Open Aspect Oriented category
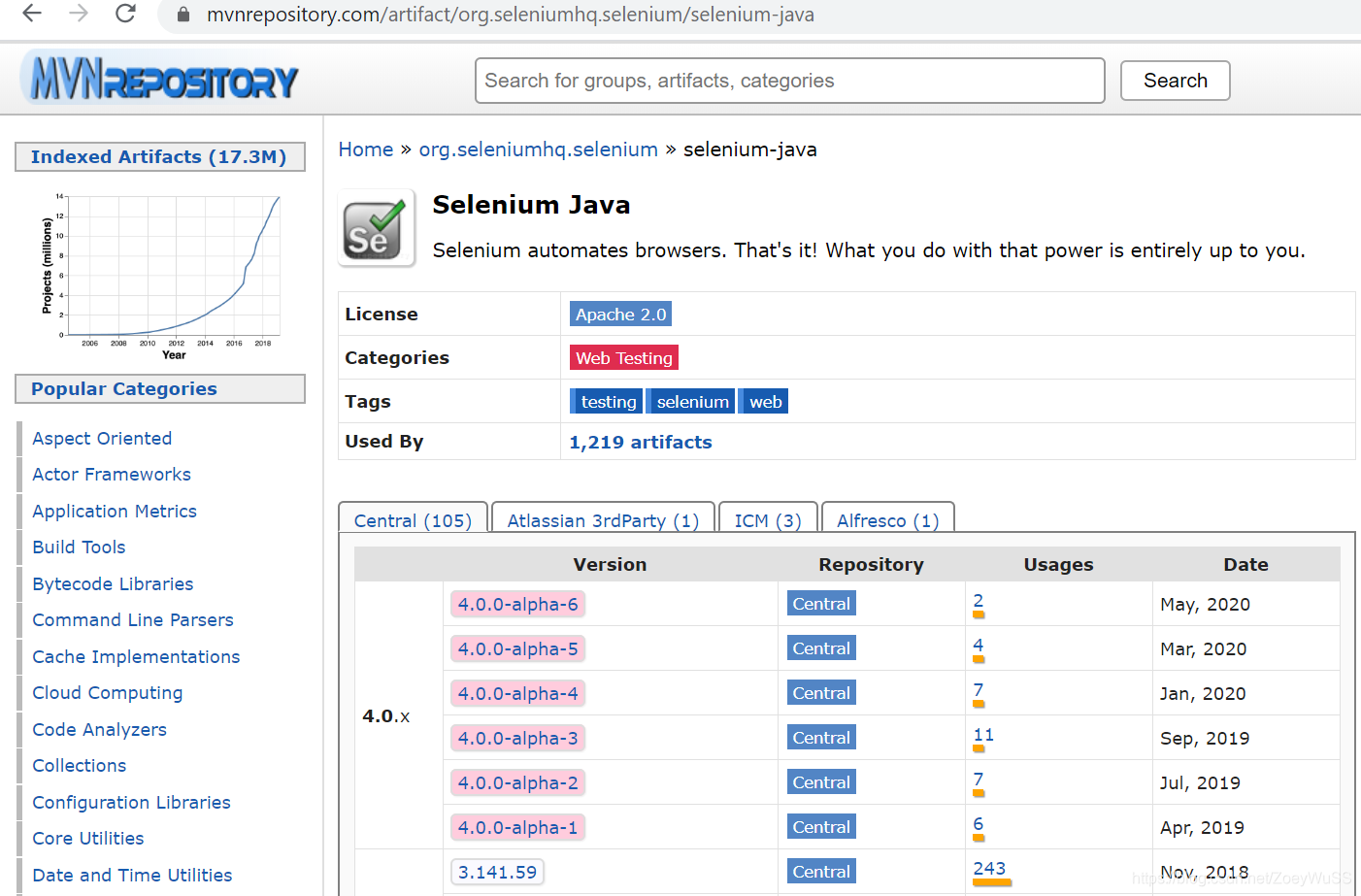The height and width of the screenshot is (896, 1361). 102,439
